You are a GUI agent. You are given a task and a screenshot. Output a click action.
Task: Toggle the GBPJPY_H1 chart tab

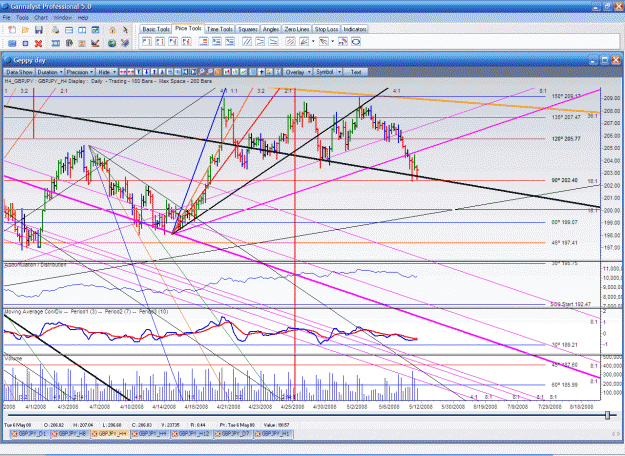pos(273,434)
